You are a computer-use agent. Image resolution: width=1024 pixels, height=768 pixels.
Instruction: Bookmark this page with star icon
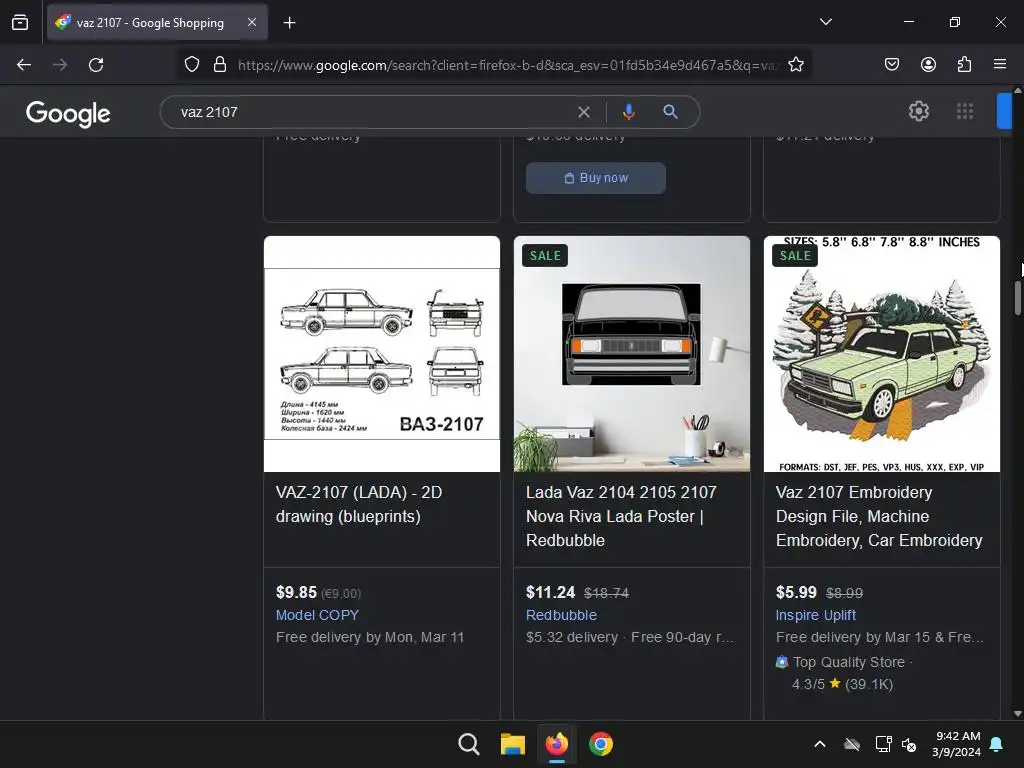[795, 65]
